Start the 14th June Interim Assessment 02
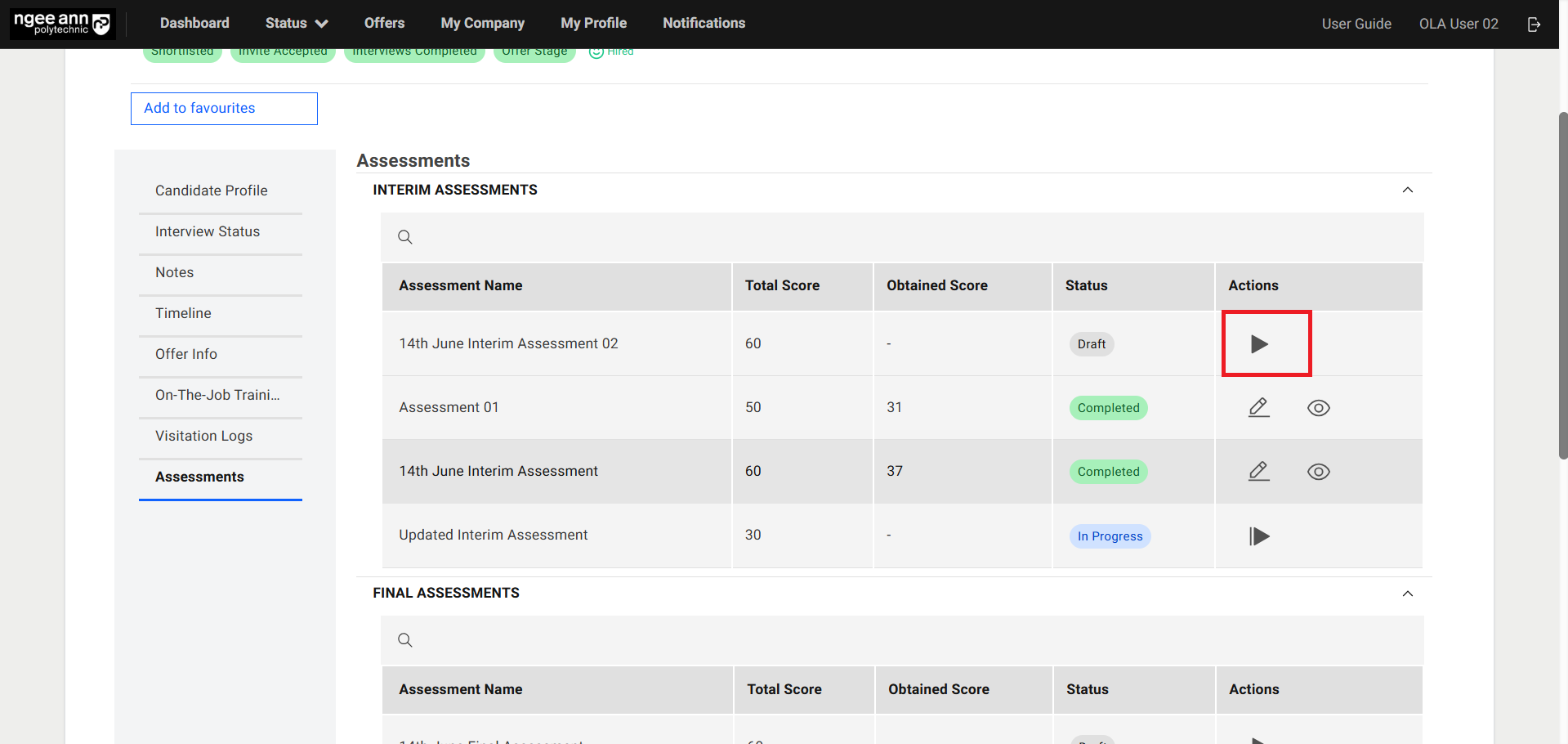1568x744 pixels. 1259,344
